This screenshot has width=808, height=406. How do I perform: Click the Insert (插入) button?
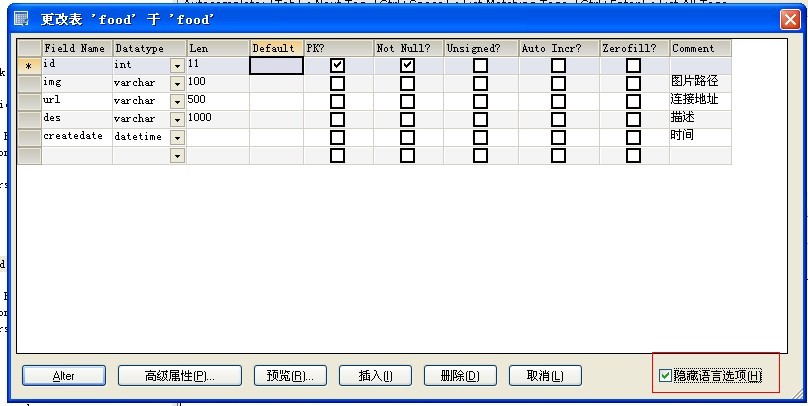tap(375, 376)
